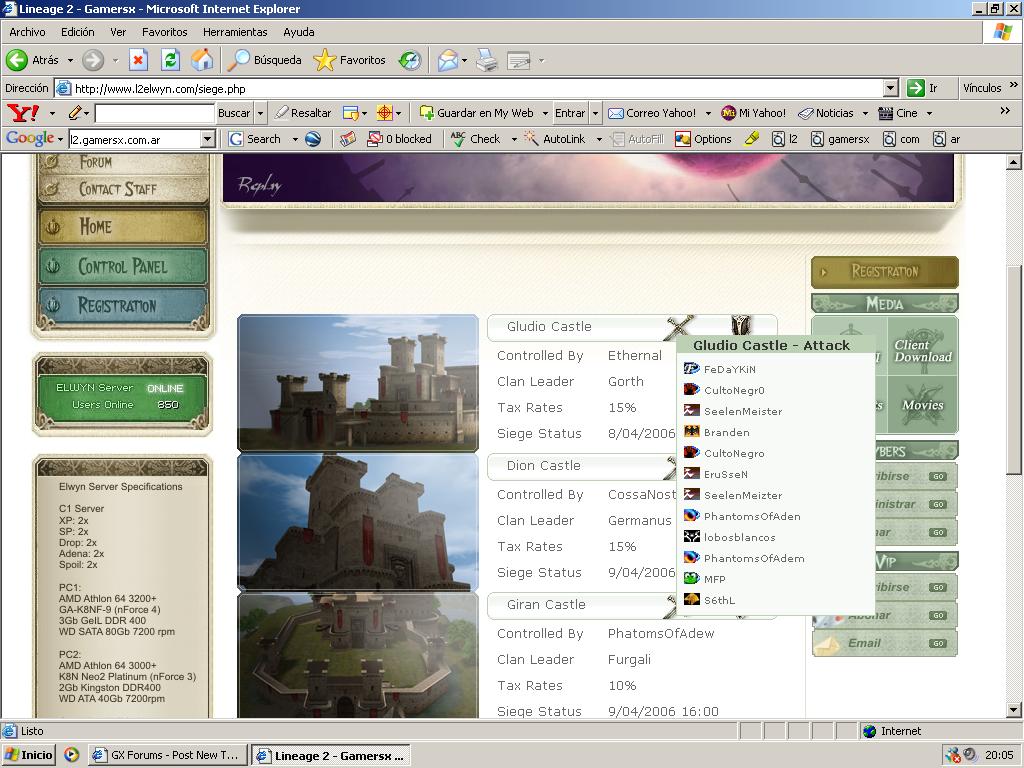Click the Email GO button
This screenshot has width=1024, height=768.
(938, 643)
